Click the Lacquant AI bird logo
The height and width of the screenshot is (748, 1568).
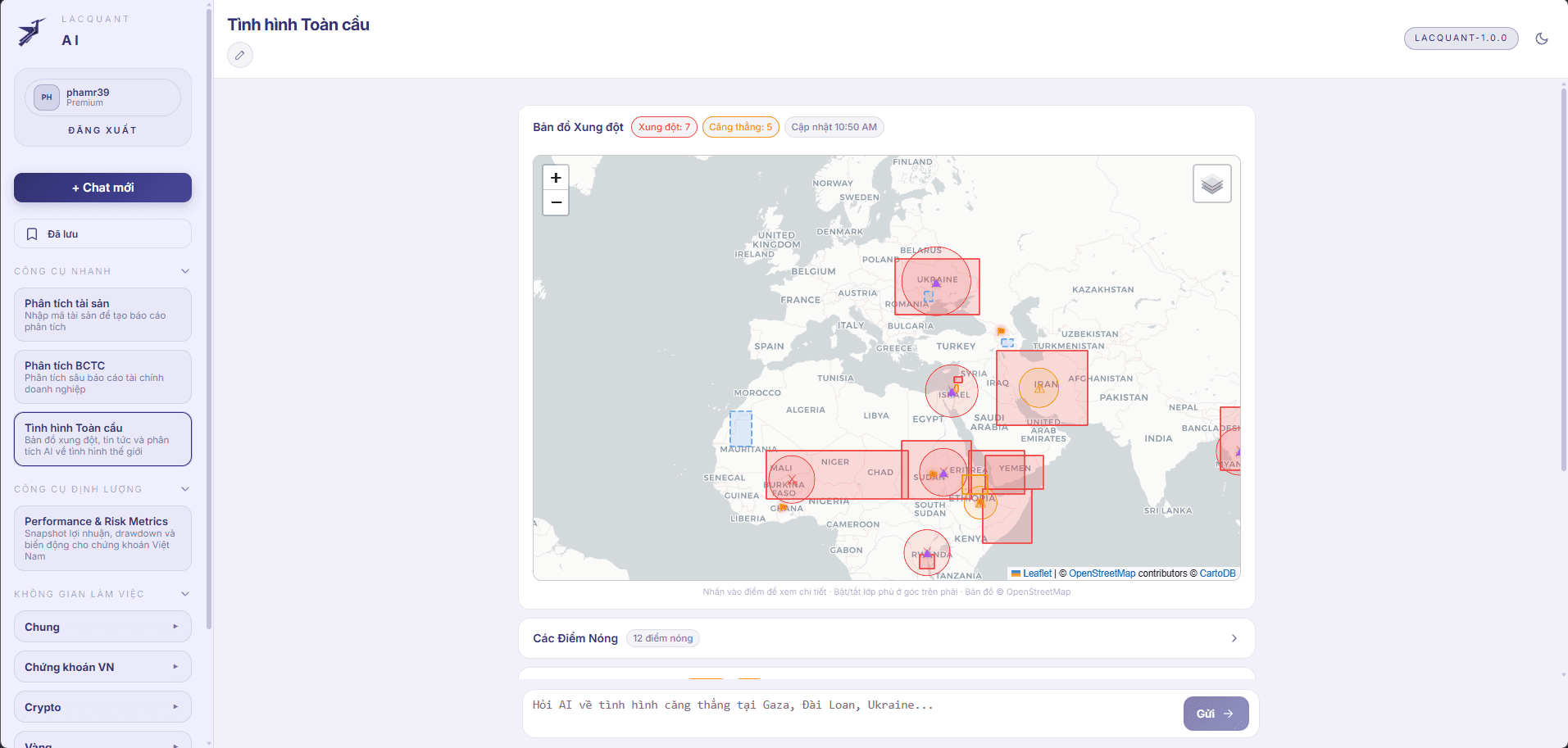coord(31,32)
